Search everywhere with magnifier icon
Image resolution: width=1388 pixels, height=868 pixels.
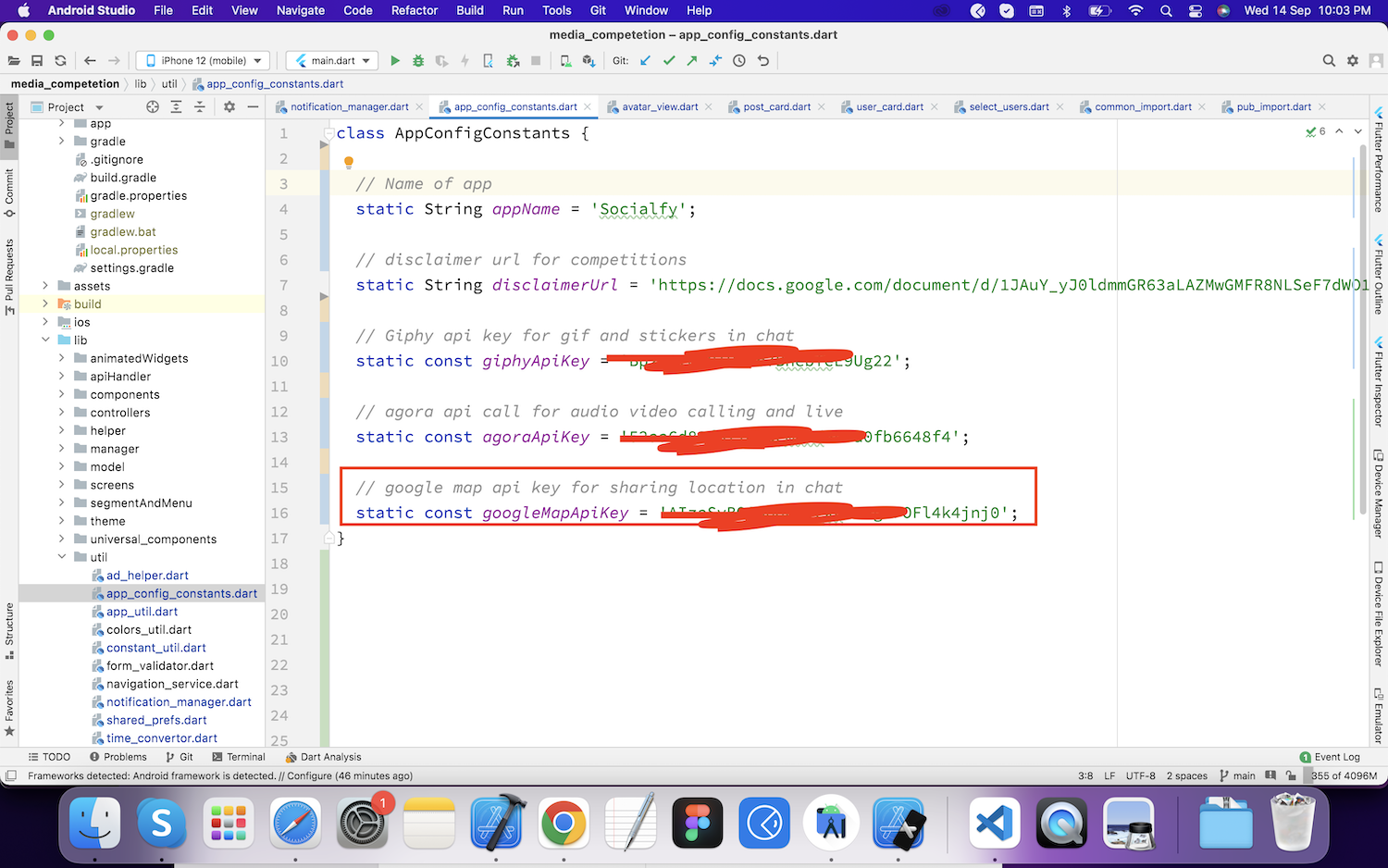pyautogui.click(x=1329, y=61)
